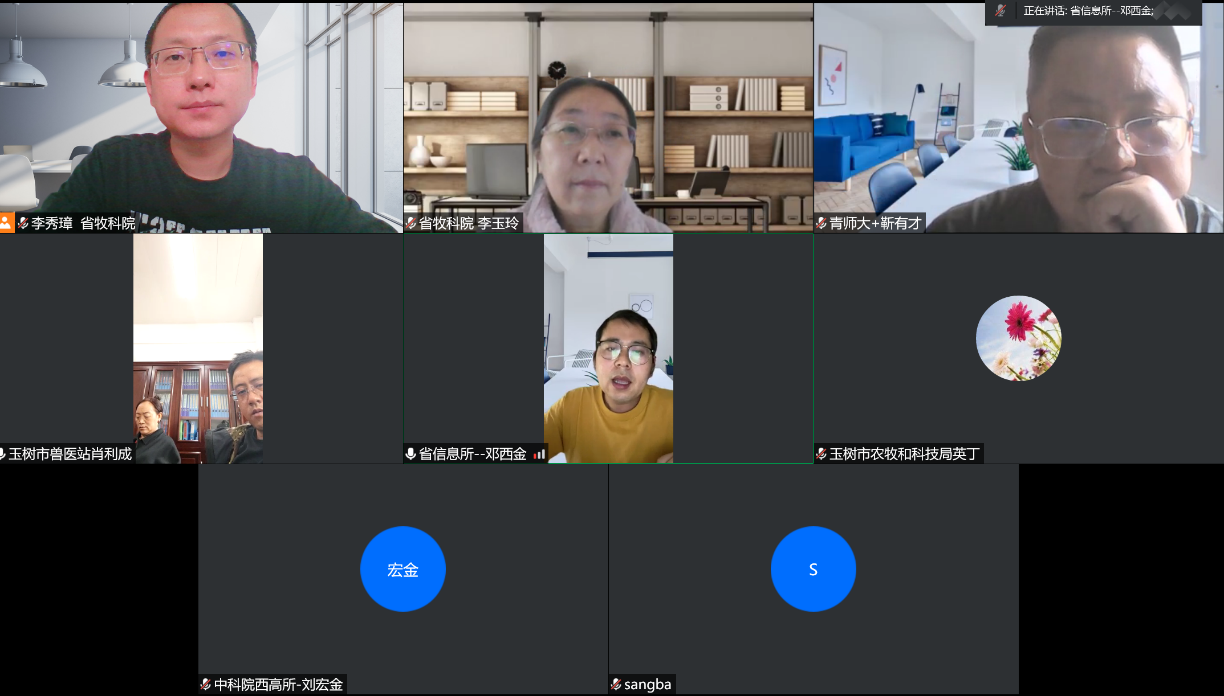Select the video feed of 李秀璋
Image resolution: width=1224 pixels, height=696 pixels.
click(x=201, y=117)
